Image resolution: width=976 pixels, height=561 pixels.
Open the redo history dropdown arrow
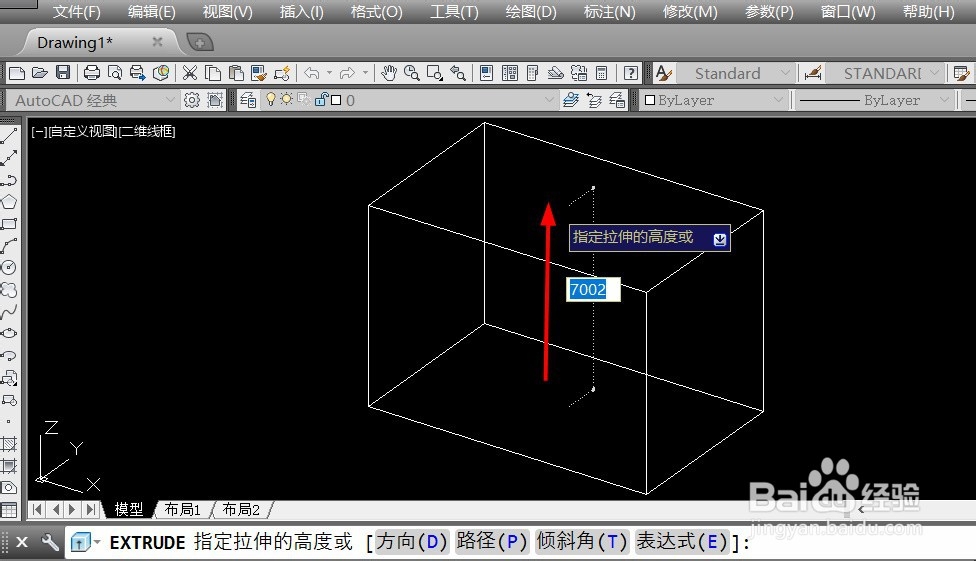coord(365,73)
